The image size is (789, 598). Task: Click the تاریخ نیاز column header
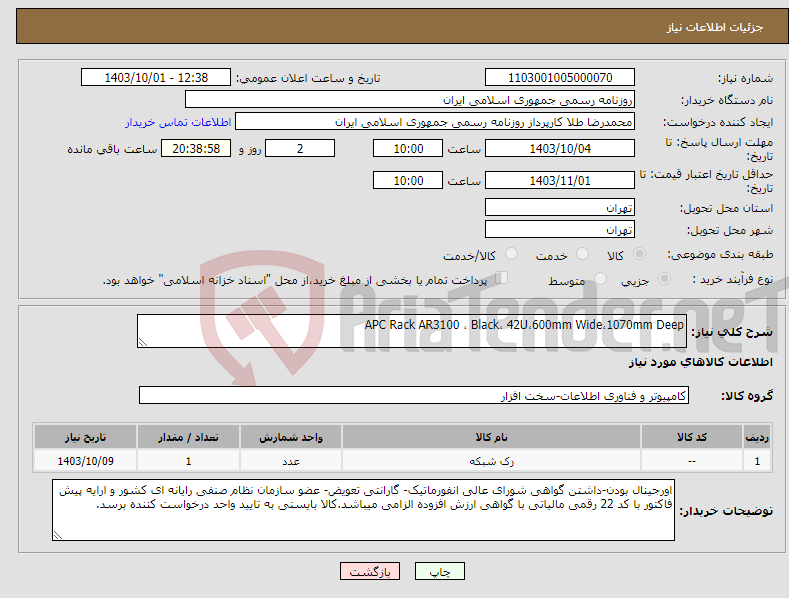click(86, 437)
